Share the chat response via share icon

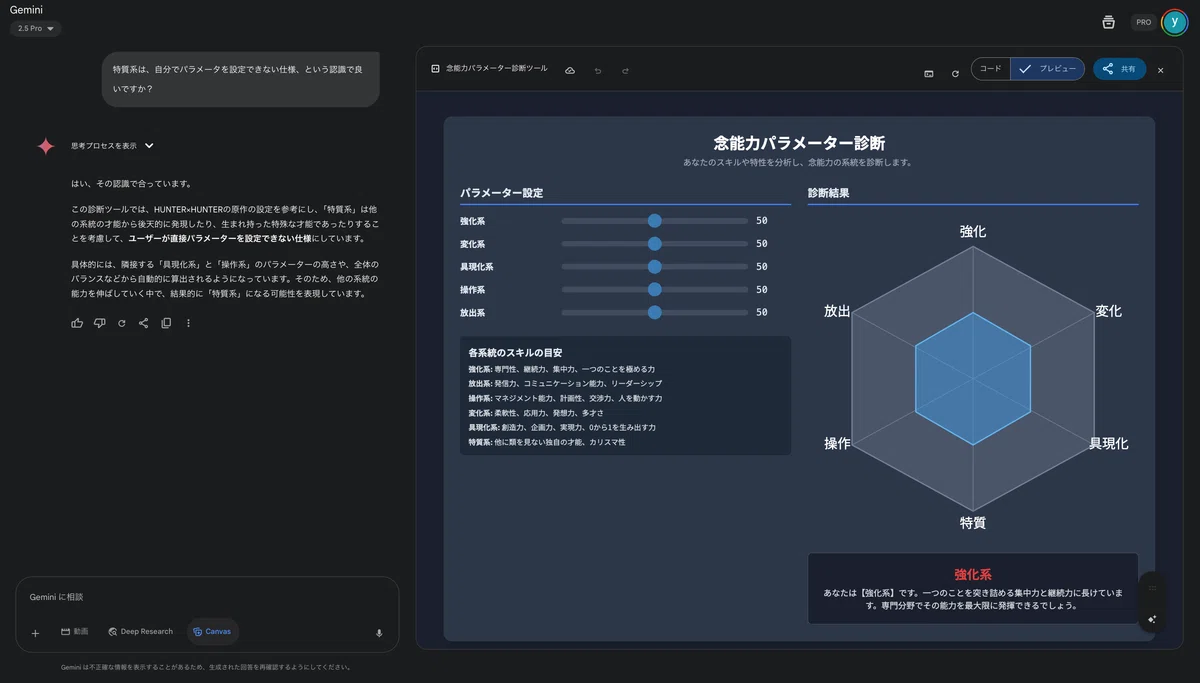(144, 323)
